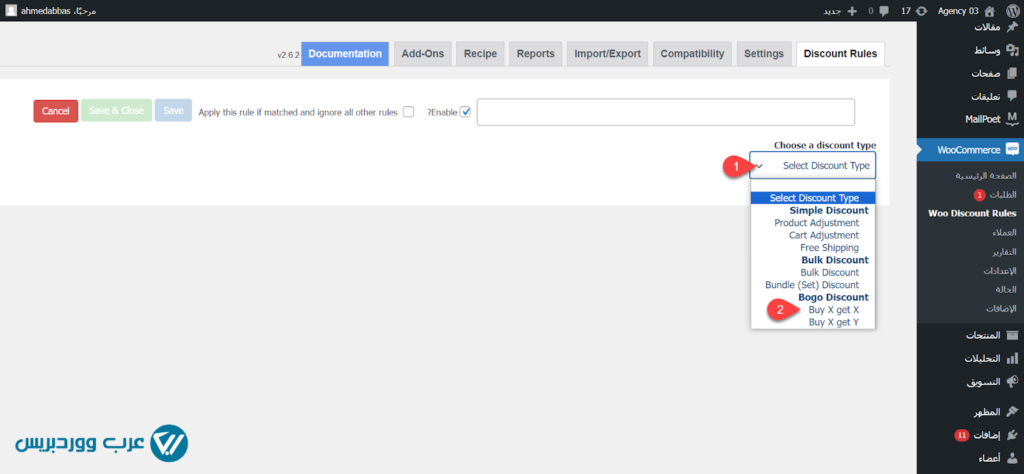Open the marketing megaphone icon
The height and width of the screenshot is (474, 1024).
coord(1012,381)
